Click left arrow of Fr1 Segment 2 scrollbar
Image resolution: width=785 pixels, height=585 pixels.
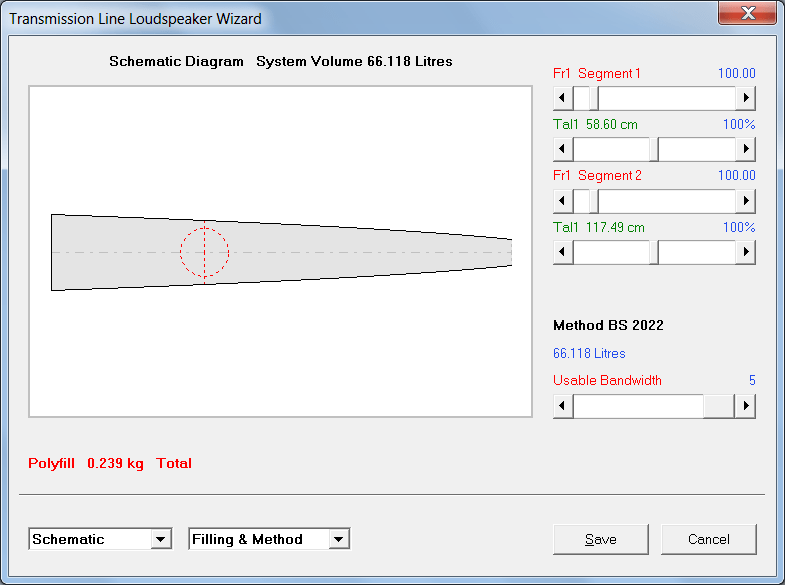tap(563, 201)
